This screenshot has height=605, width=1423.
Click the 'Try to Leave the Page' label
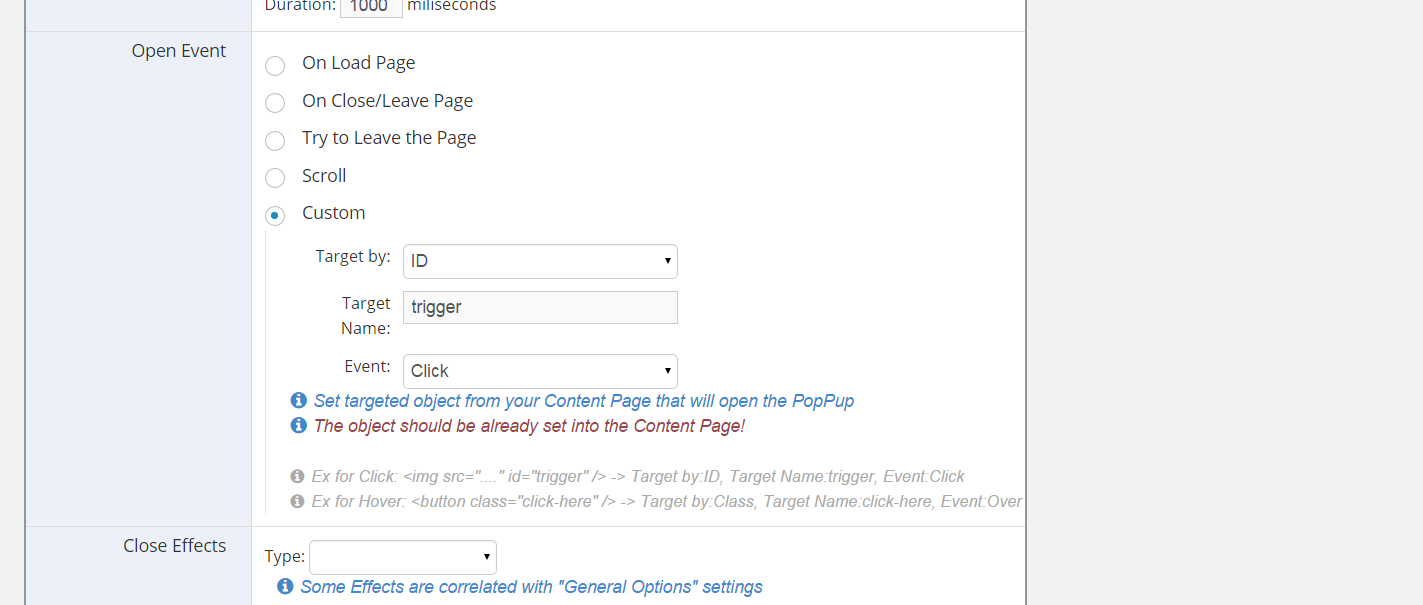[389, 138]
